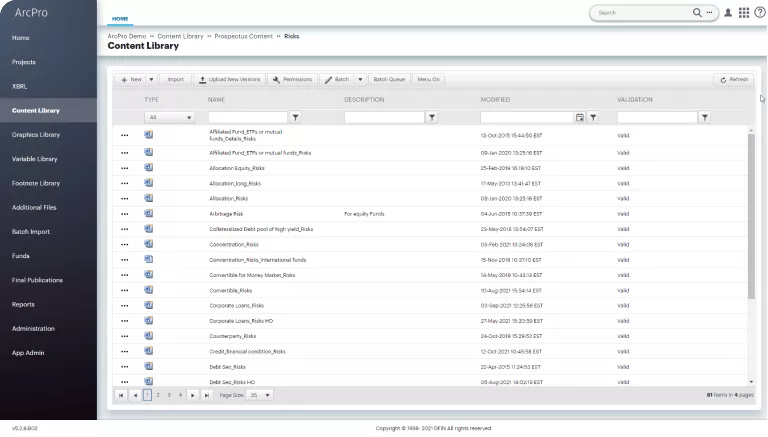Image resolution: width=768 pixels, height=437 pixels.
Task: Click the Import button
Action: pyautogui.click(x=175, y=79)
